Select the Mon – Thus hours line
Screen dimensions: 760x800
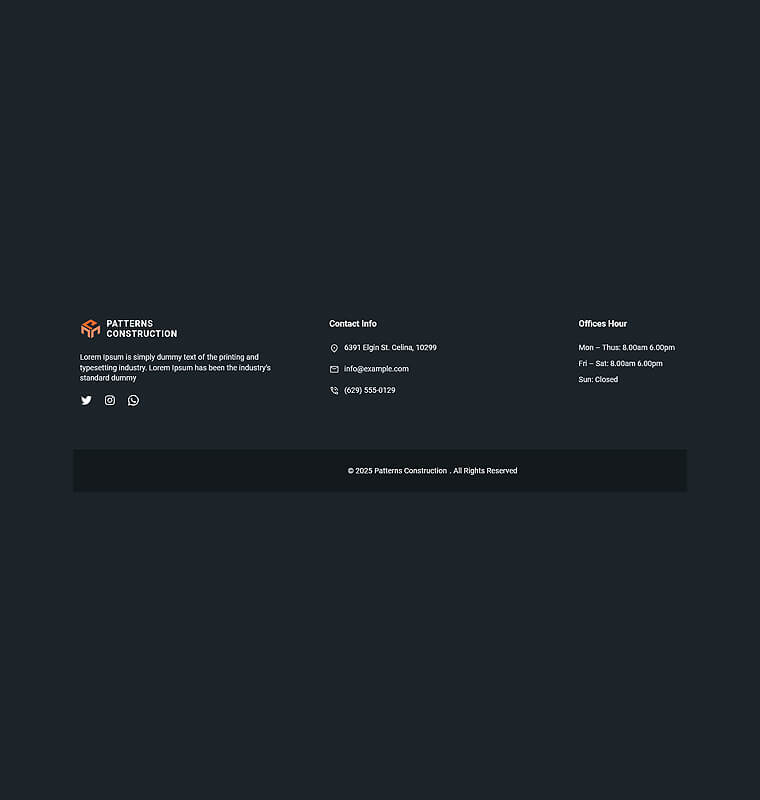[x=626, y=347]
